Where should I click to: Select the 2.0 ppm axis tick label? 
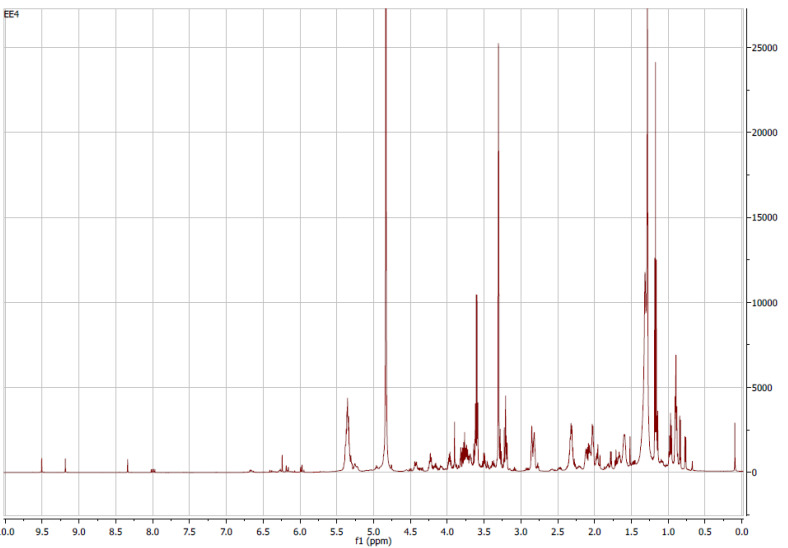click(x=595, y=532)
